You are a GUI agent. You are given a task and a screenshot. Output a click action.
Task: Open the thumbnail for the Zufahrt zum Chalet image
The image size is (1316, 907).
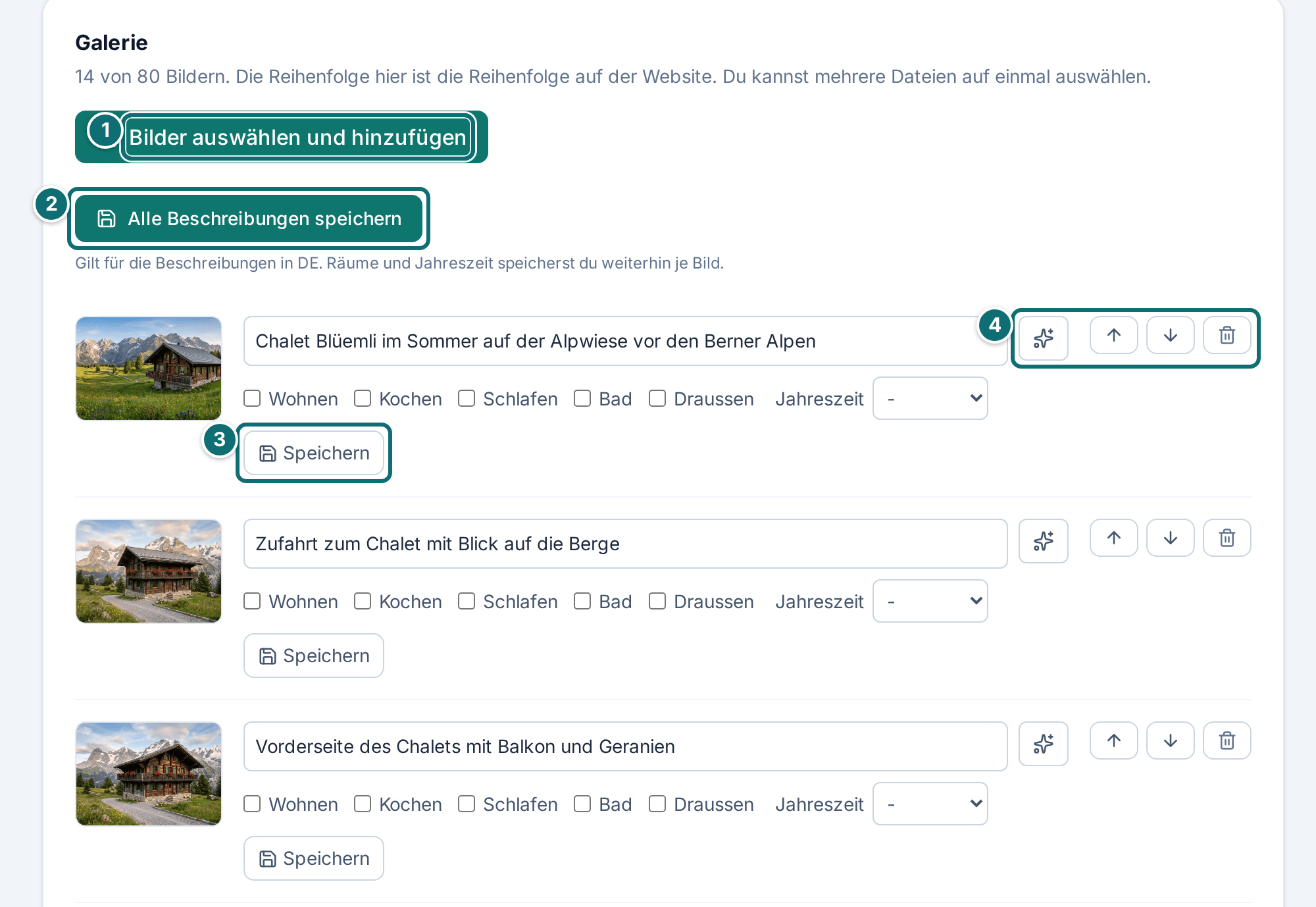click(149, 571)
